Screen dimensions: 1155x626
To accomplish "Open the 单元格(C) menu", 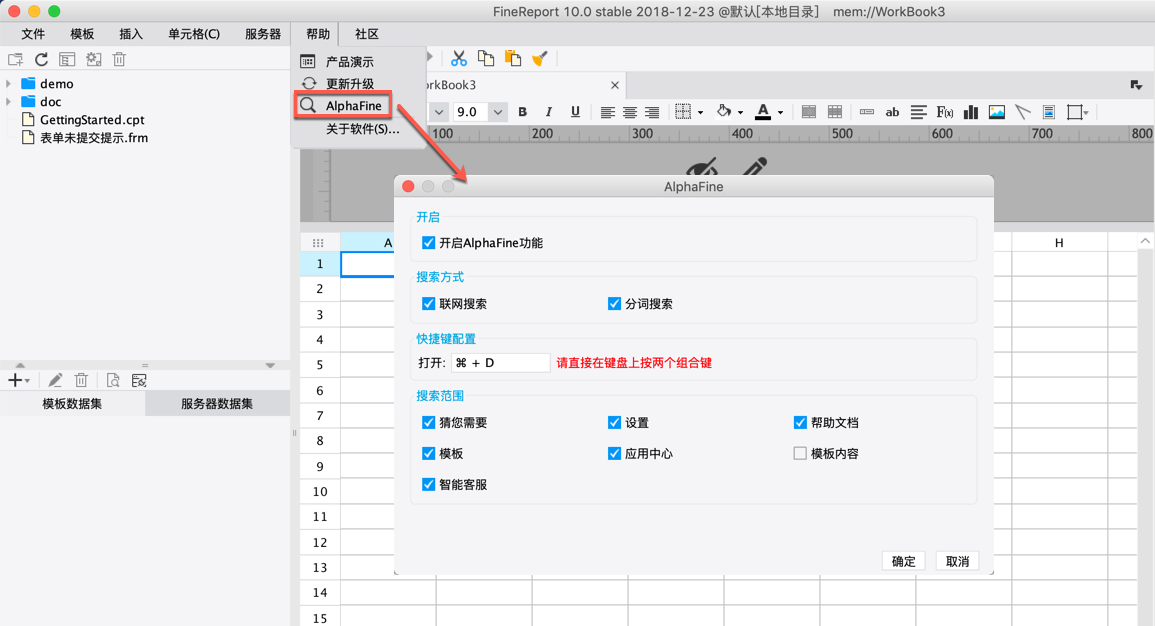I will pyautogui.click(x=194, y=34).
